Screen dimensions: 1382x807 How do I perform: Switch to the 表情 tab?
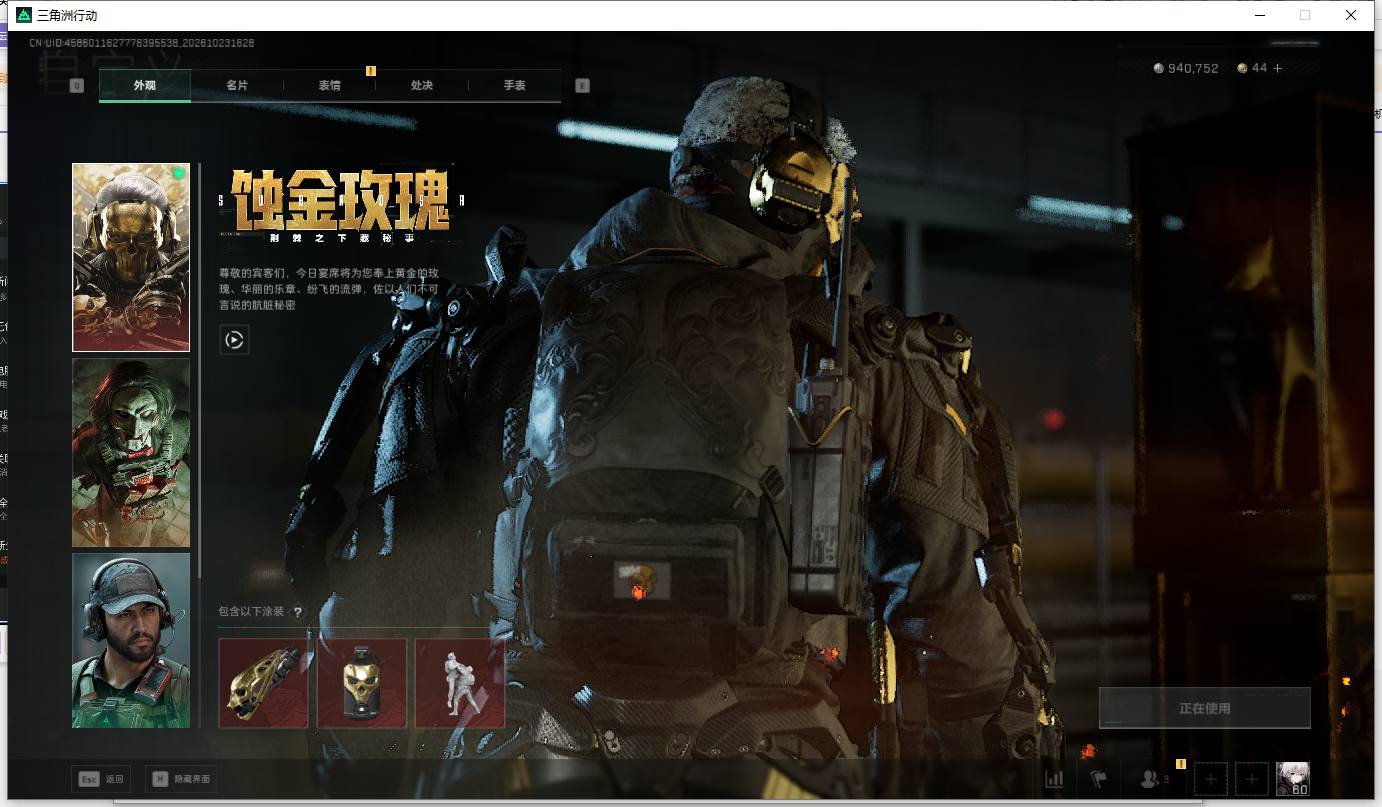point(330,86)
